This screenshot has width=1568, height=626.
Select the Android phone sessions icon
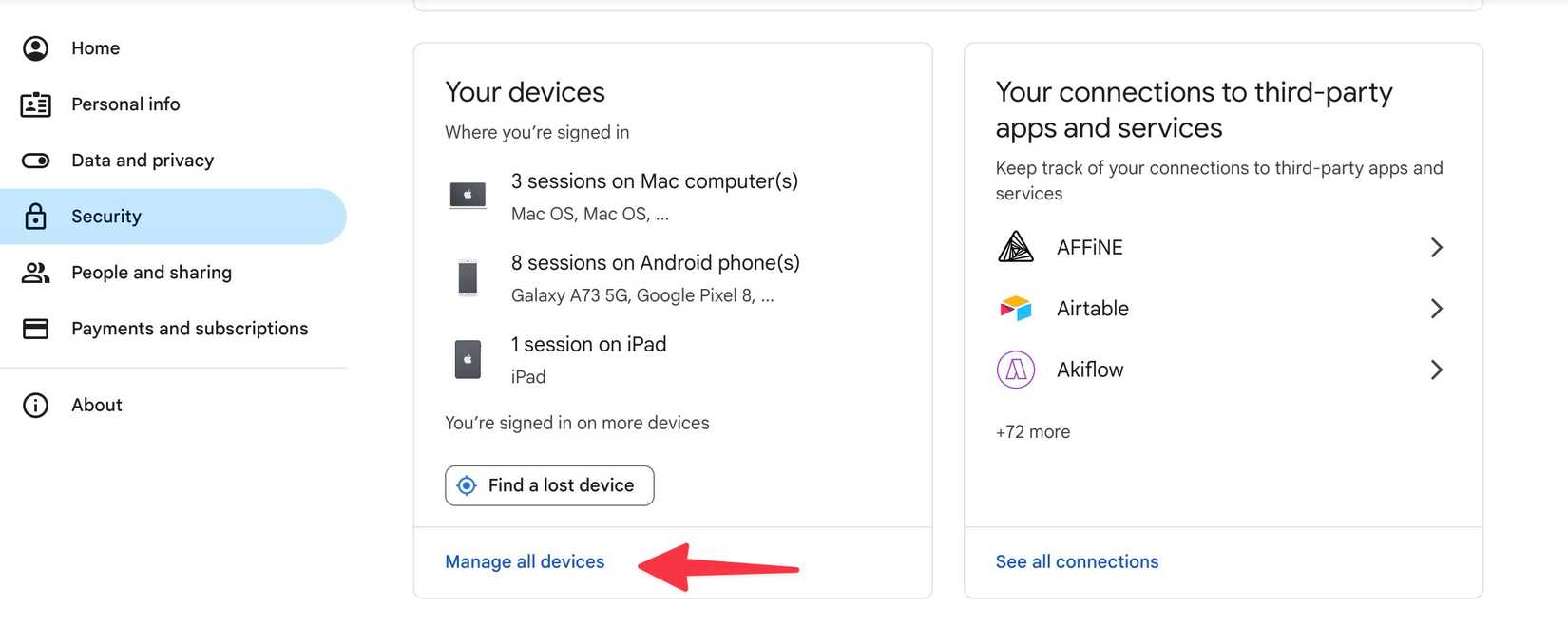point(467,277)
